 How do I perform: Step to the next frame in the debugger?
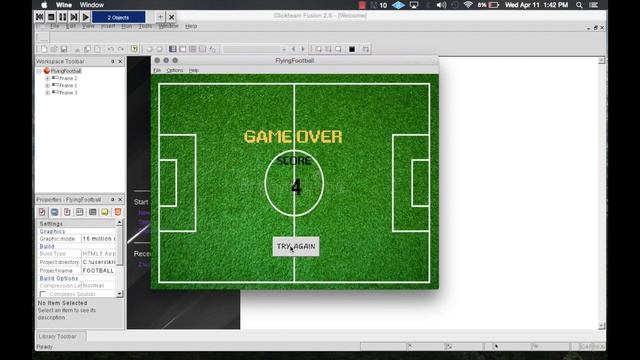[x=74, y=17]
